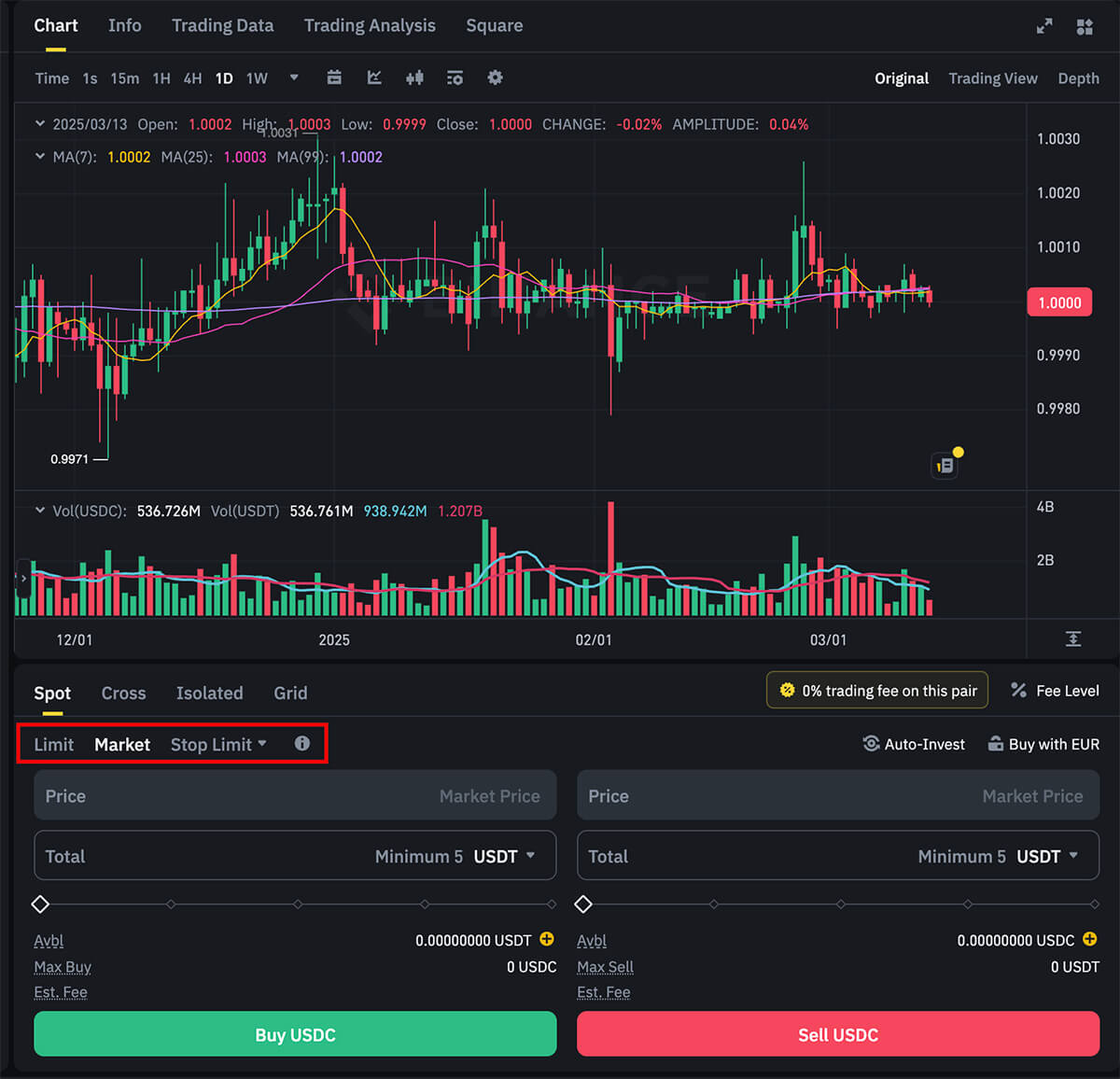The image size is (1120, 1079).
Task: Click the green Buy USDC button
Action: click(295, 1034)
